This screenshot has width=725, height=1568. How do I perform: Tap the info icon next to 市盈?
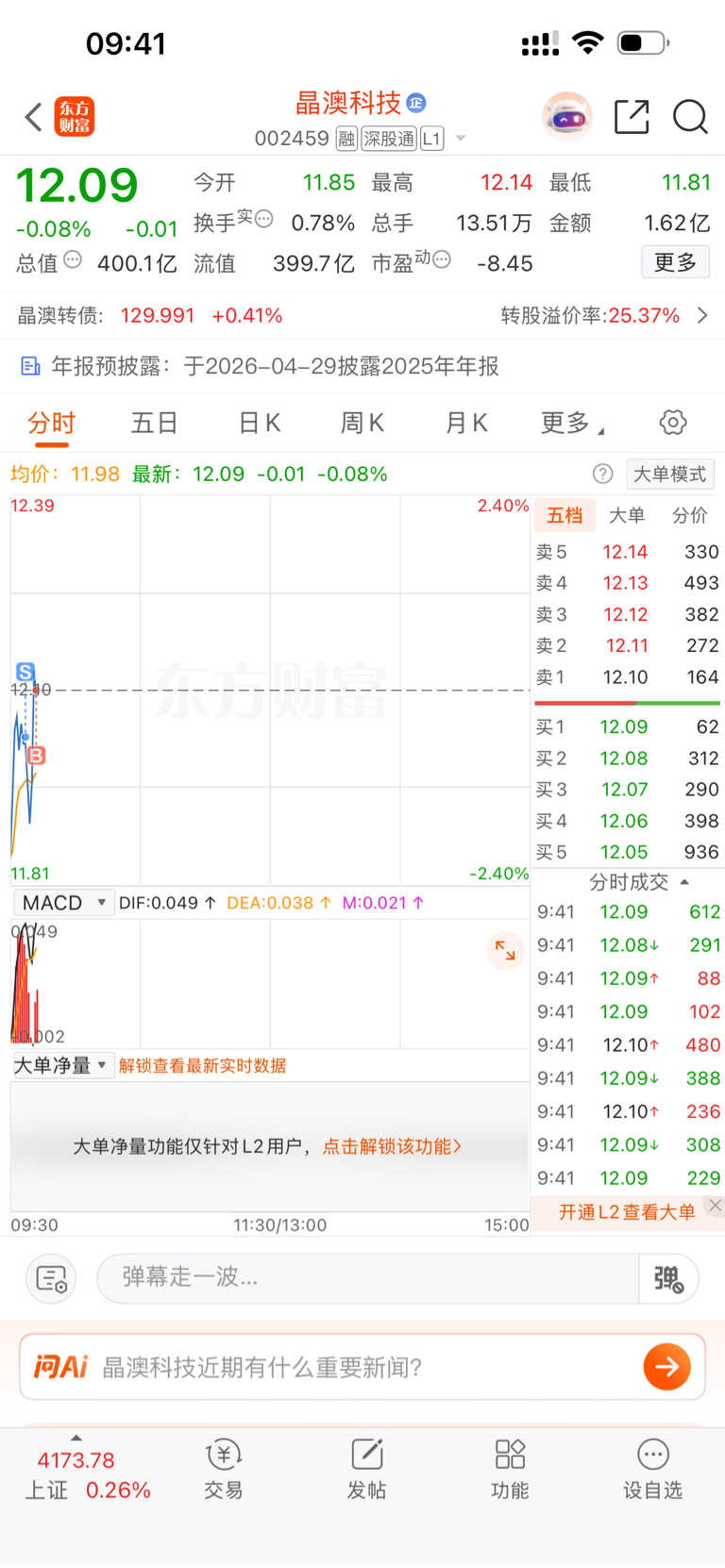pos(442,259)
